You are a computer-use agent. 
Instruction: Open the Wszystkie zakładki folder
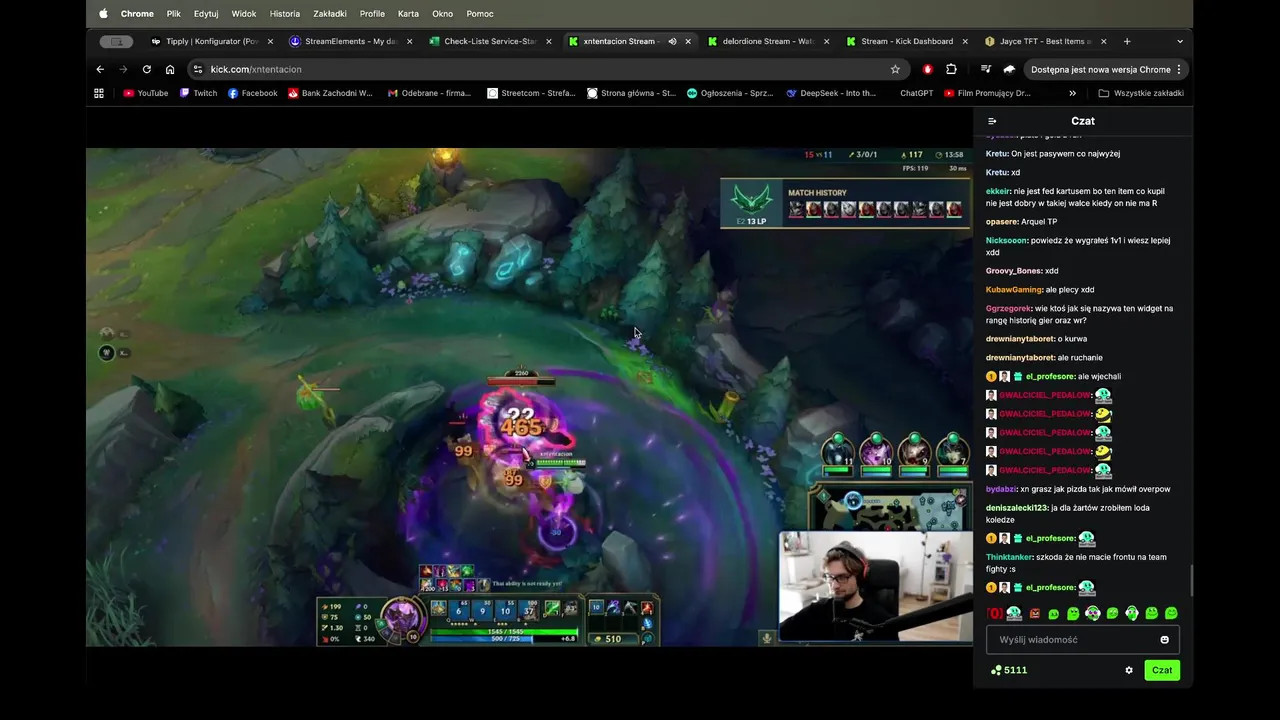tap(1141, 93)
